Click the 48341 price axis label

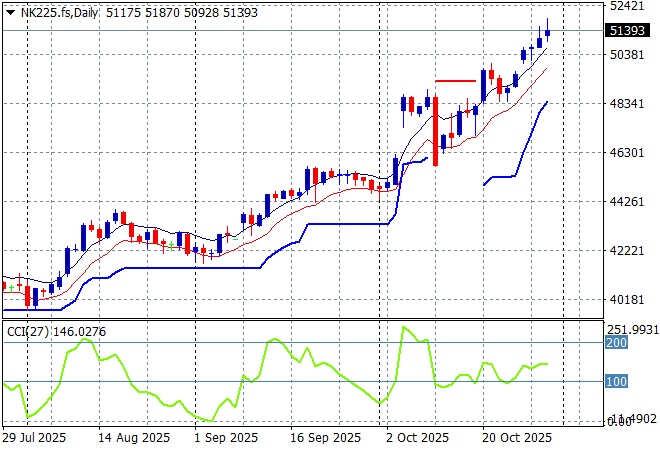625,104
